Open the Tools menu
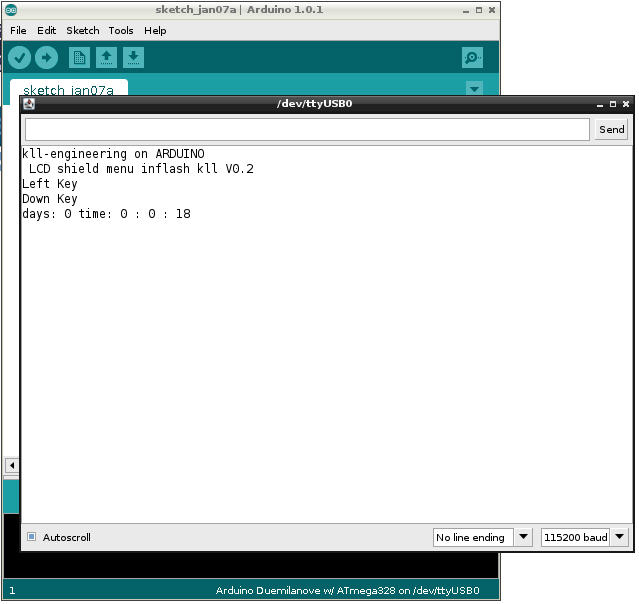 point(121,31)
